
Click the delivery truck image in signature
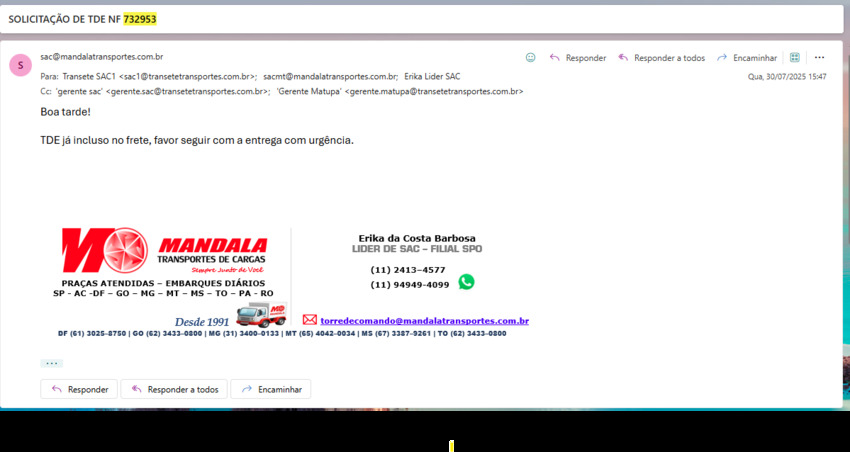[x=262, y=314]
